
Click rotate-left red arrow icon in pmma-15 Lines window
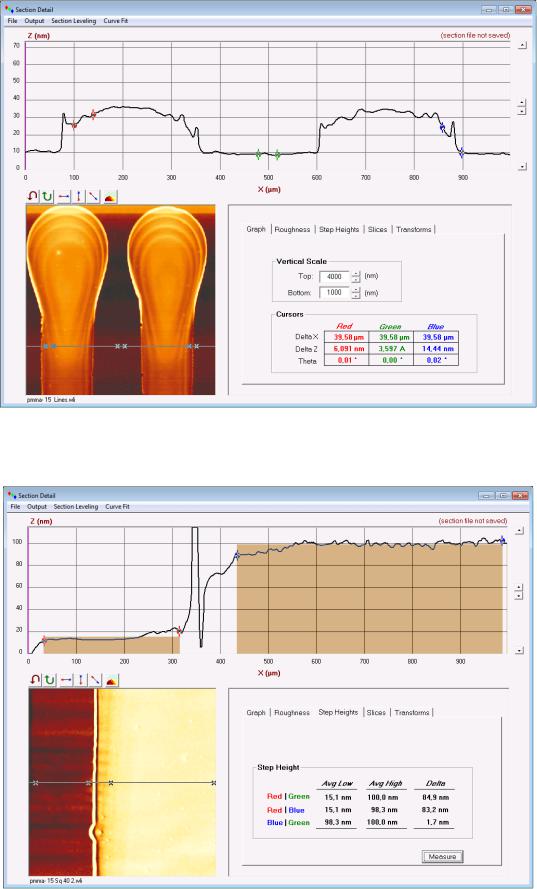32,196
